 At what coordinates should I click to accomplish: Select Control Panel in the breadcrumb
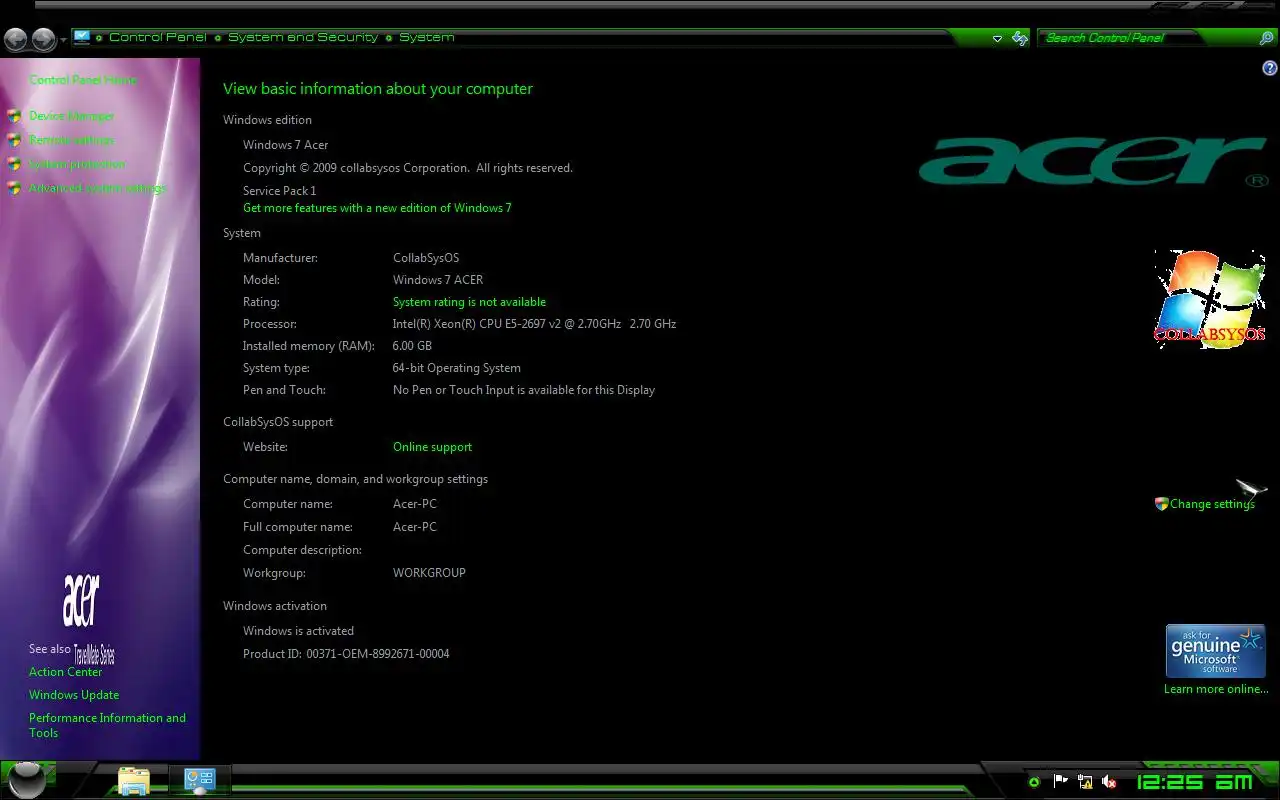click(x=158, y=37)
